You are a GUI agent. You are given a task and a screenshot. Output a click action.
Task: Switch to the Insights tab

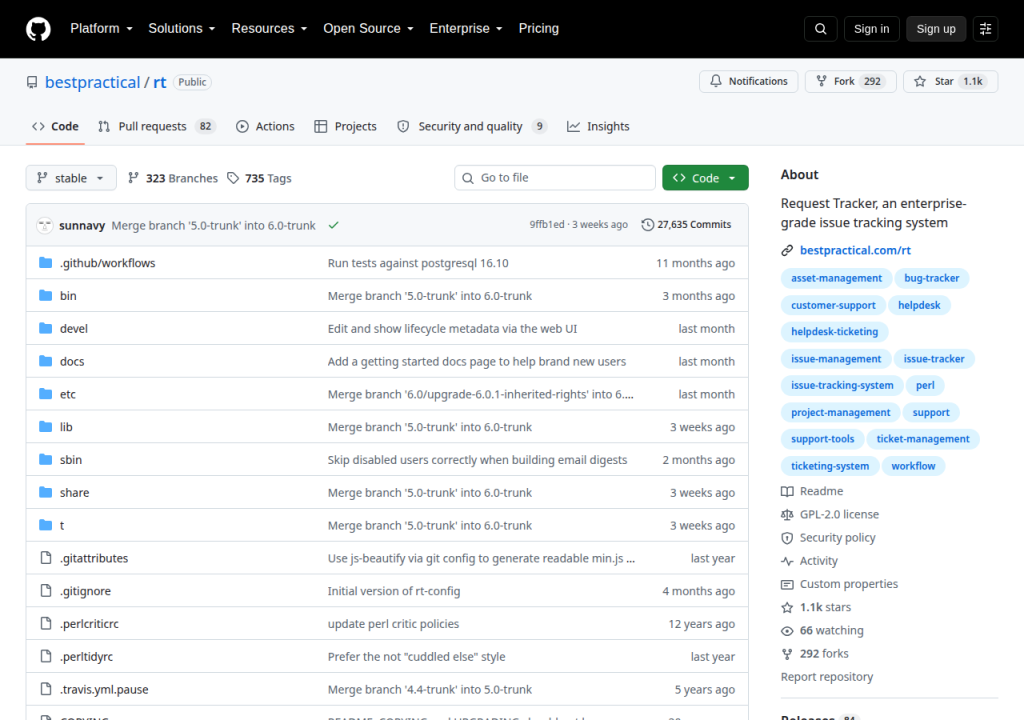(598, 127)
